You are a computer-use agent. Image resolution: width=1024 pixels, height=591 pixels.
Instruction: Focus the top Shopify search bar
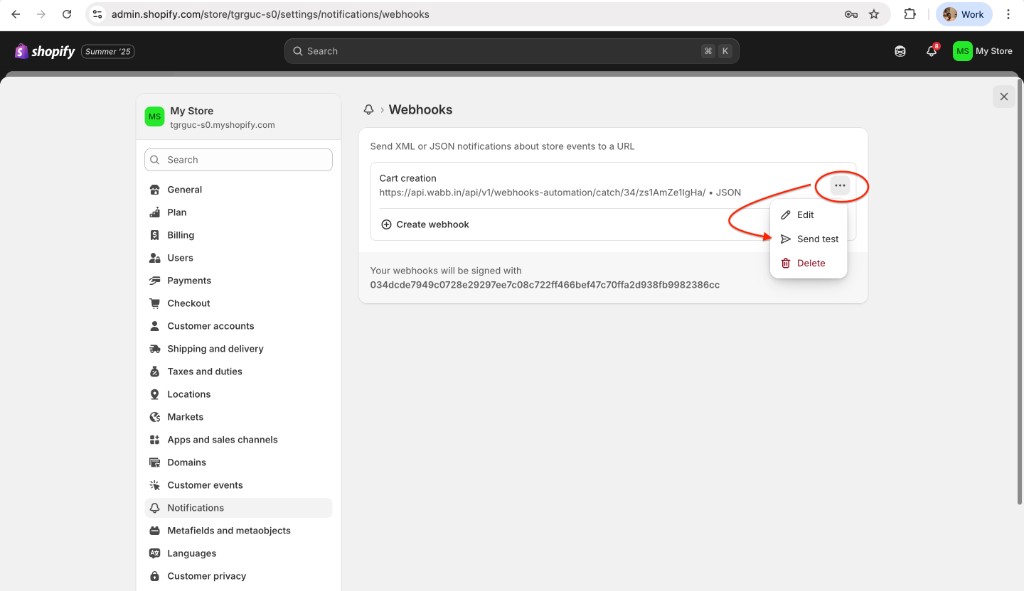coord(511,51)
